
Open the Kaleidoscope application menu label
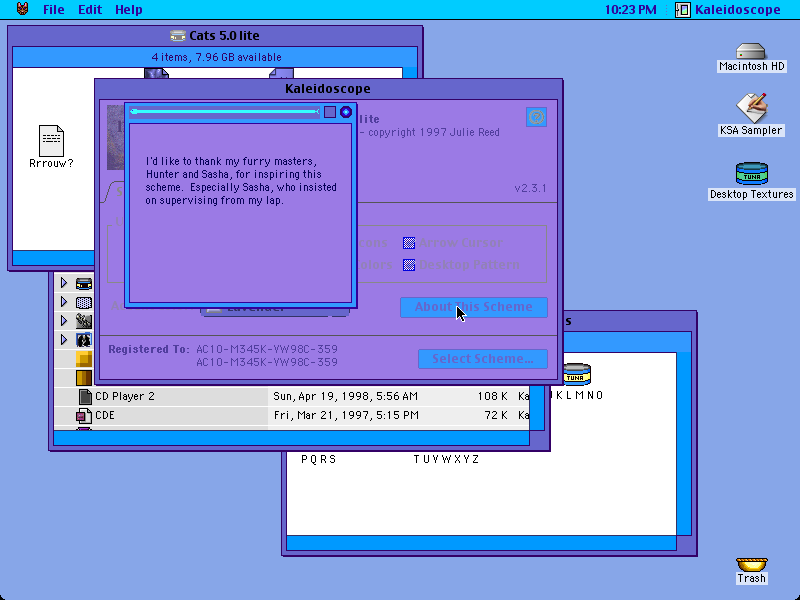pyautogui.click(x=738, y=10)
